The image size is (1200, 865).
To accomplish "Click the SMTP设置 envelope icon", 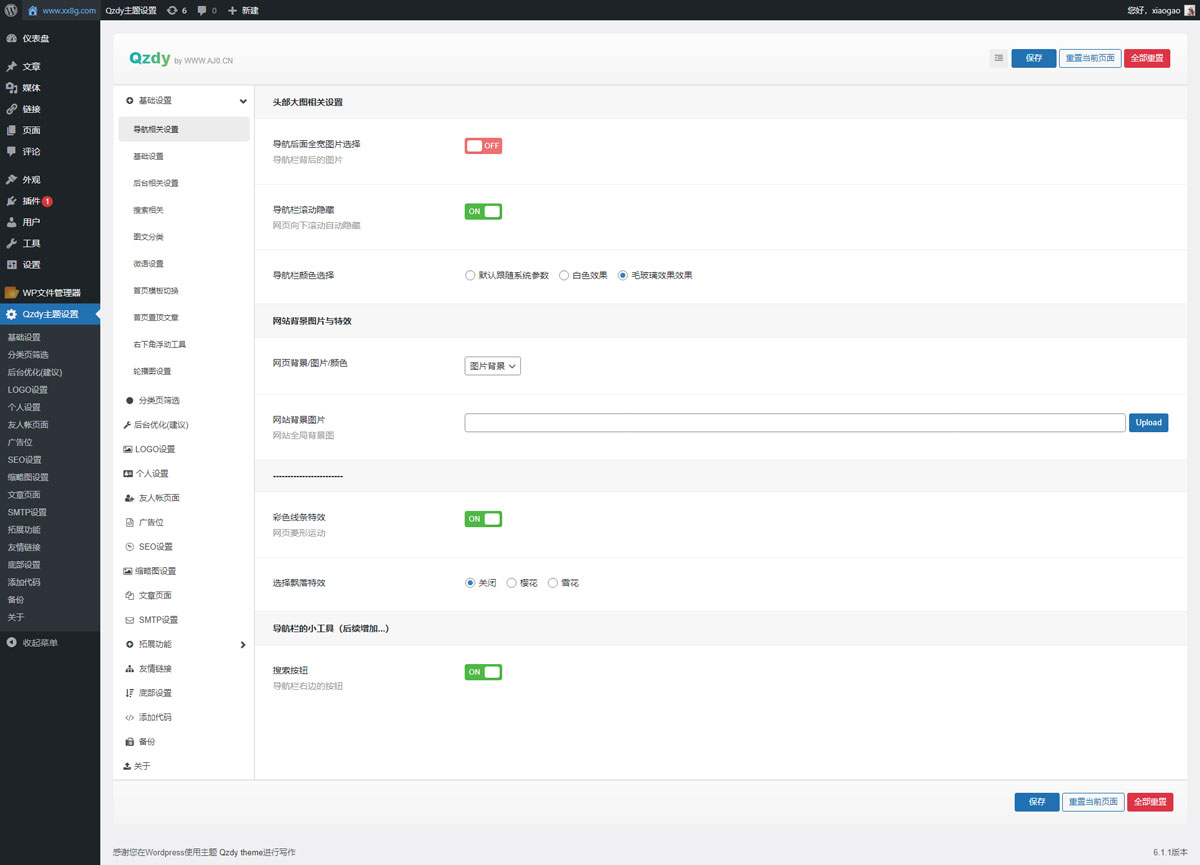I will click(x=129, y=620).
